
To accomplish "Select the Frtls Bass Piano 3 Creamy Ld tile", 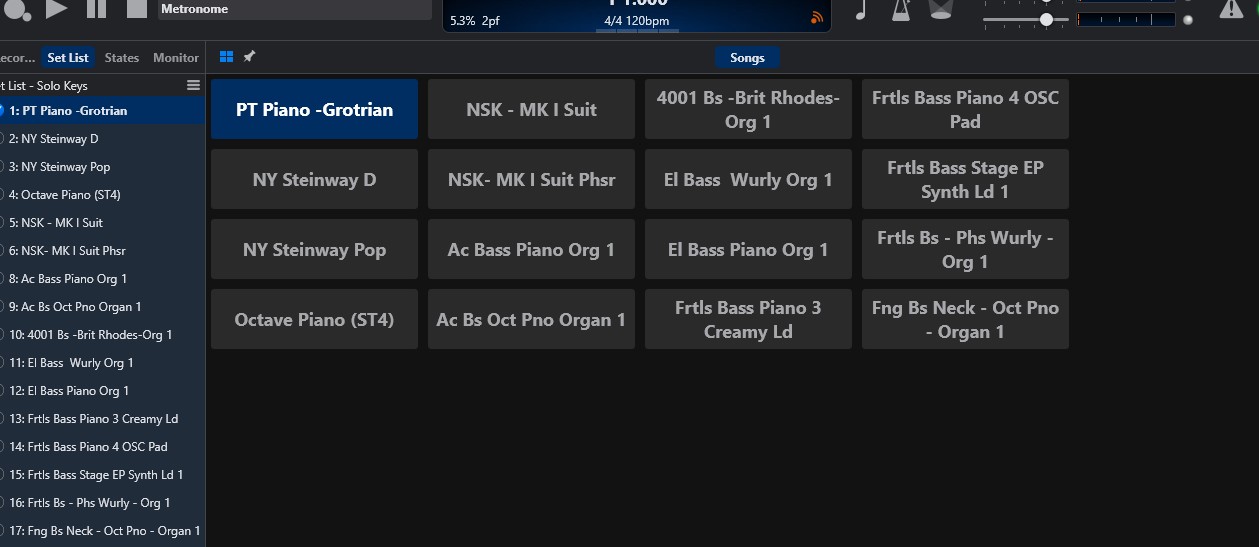I will coord(748,319).
